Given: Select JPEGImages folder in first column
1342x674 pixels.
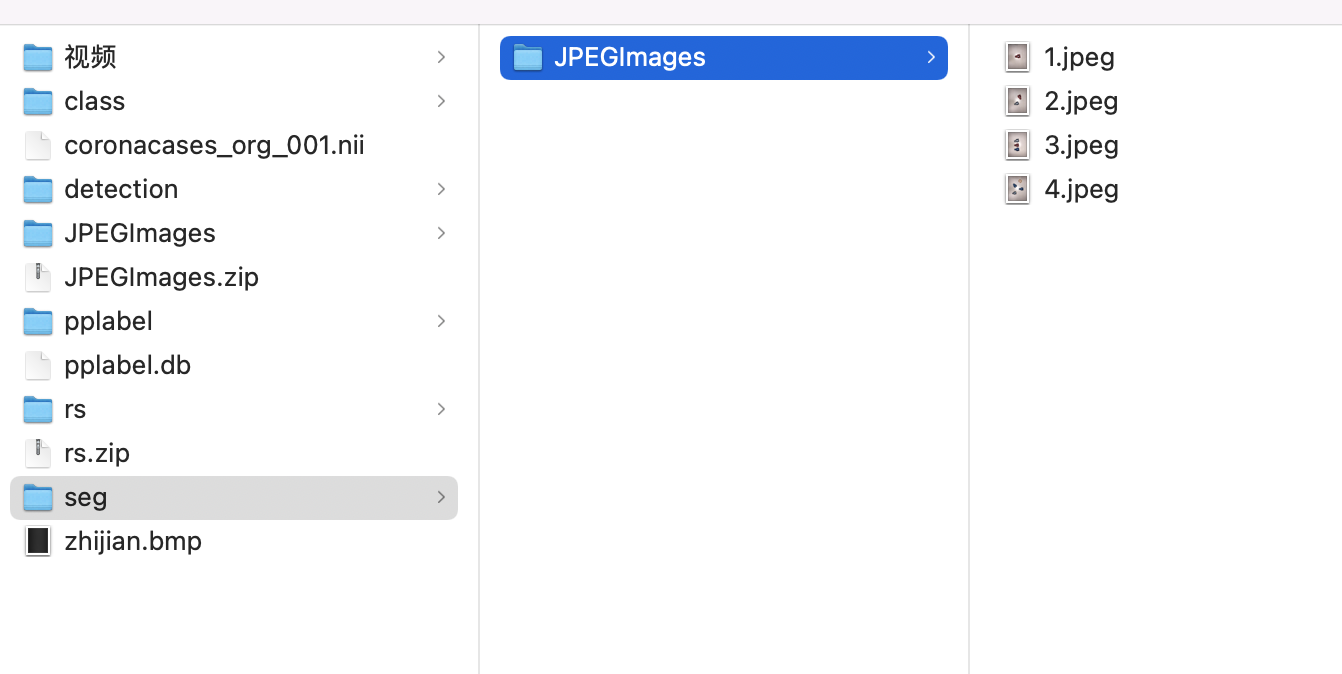Looking at the screenshot, I should [x=234, y=234].
